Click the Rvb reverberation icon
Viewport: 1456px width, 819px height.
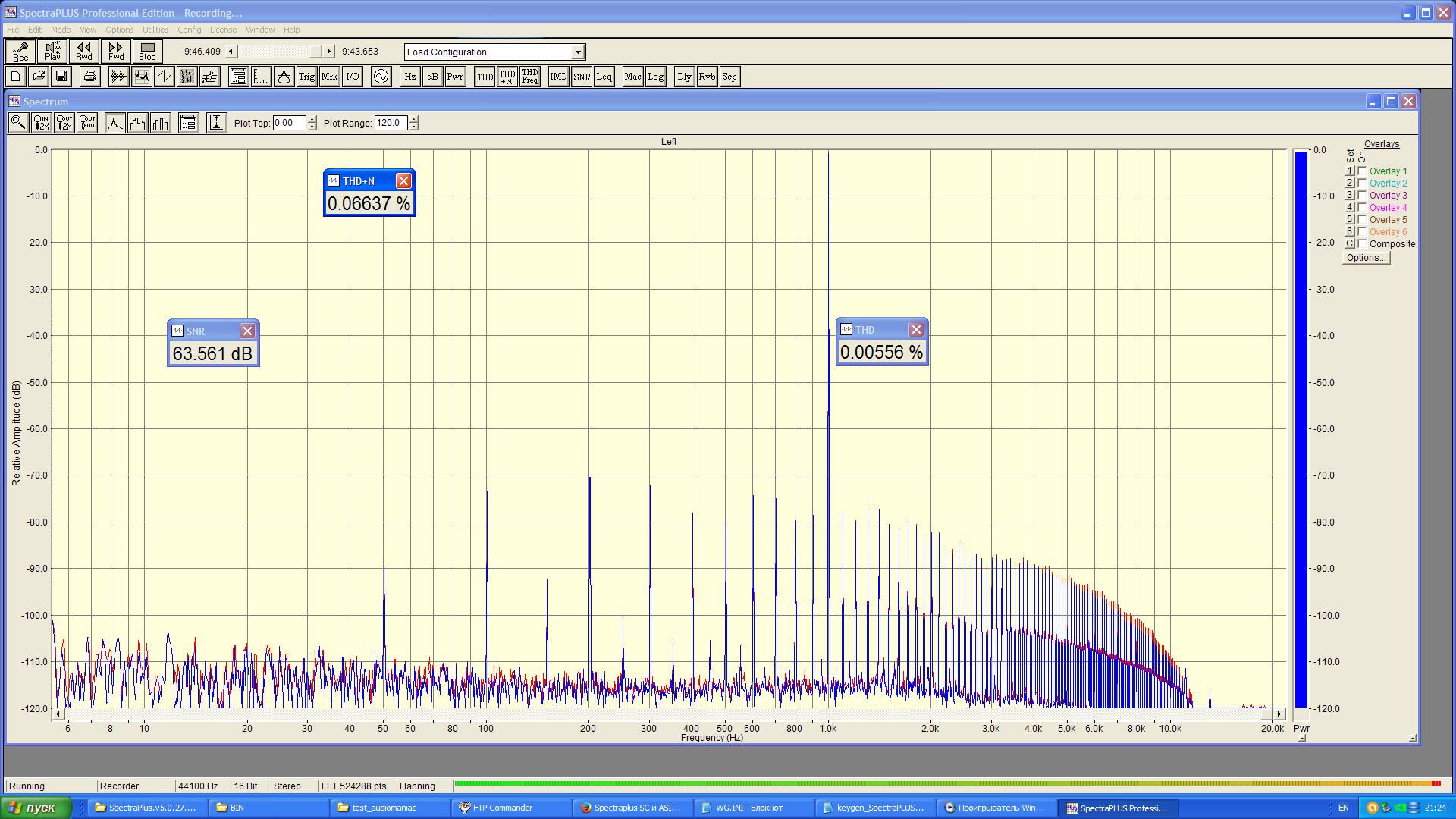pyautogui.click(x=707, y=77)
